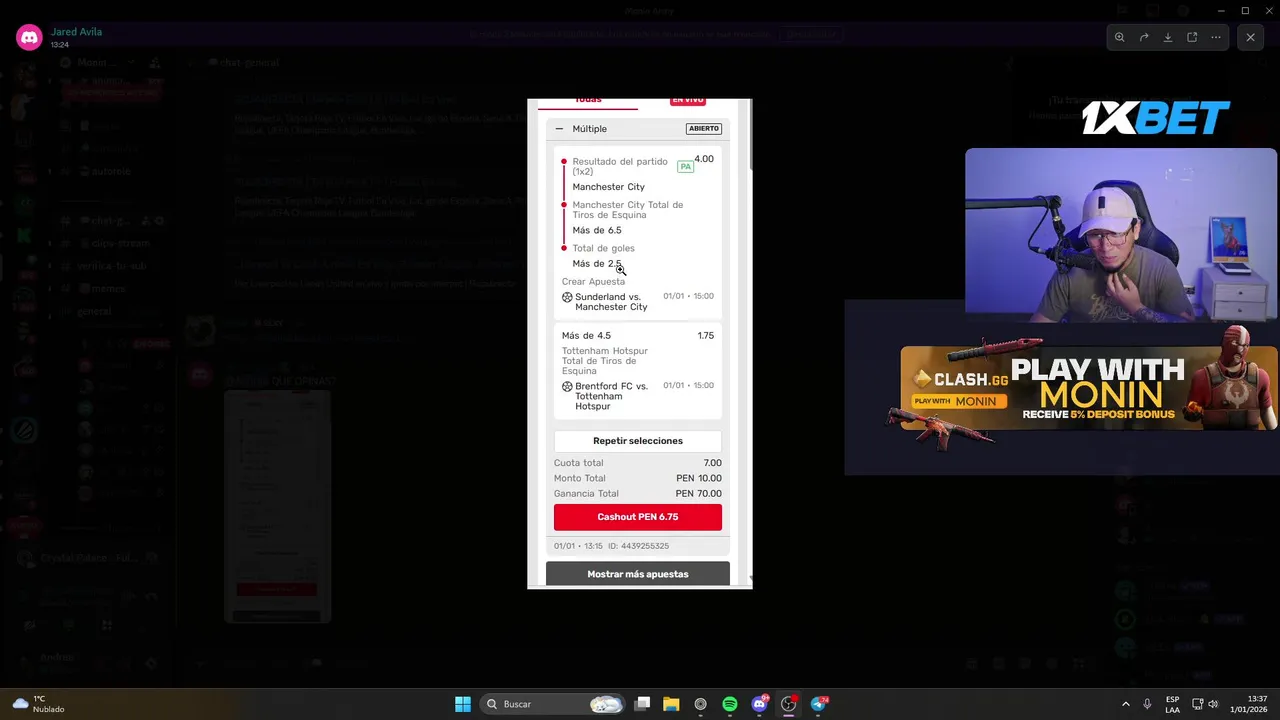Click the Manchester City selection text
This screenshot has height=720, width=1280.
click(x=608, y=187)
